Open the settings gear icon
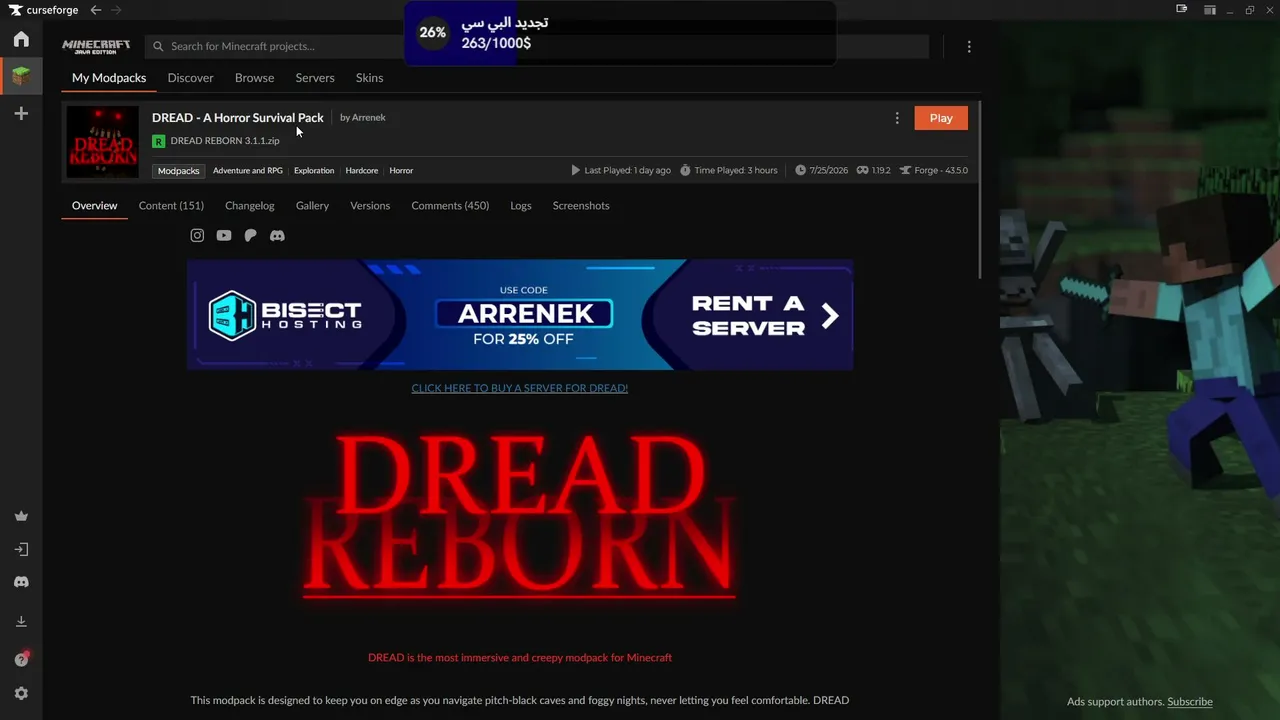Image resolution: width=1280 pixels, height=720 pixels. coord(21,694)
